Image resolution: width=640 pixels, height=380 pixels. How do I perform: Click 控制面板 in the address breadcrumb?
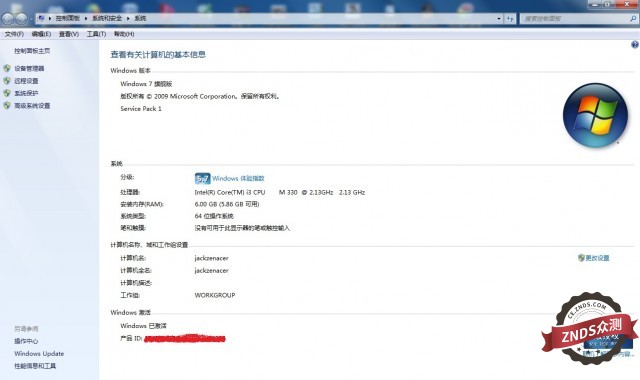point(68,18)
